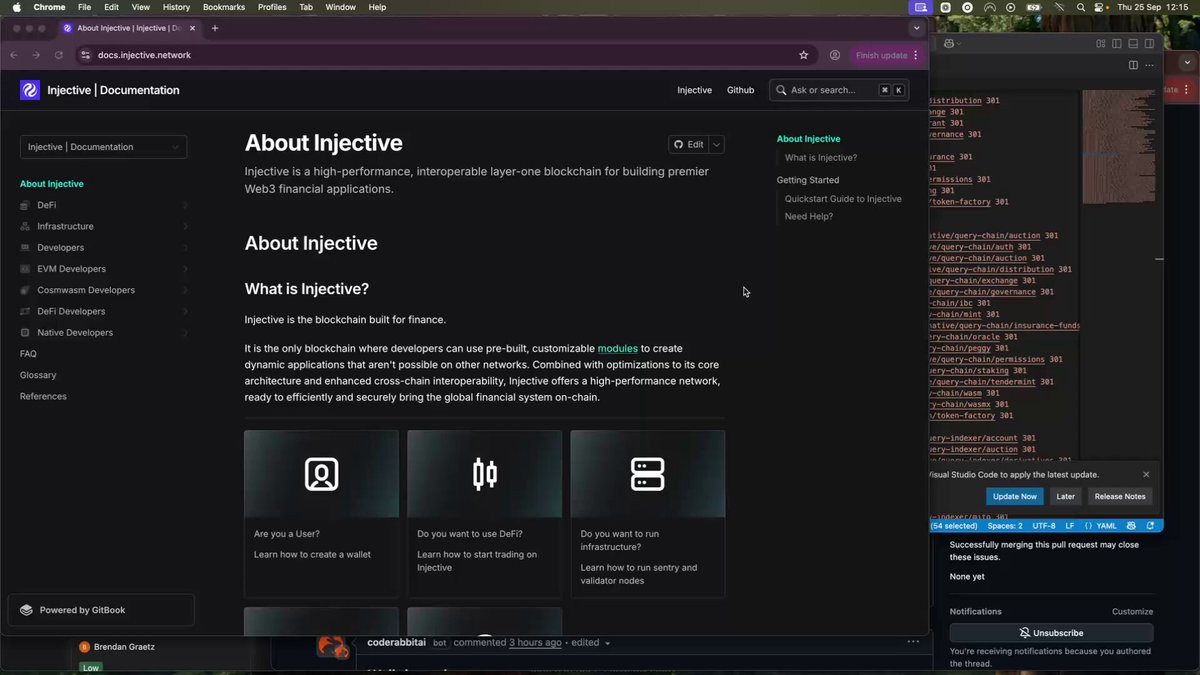The width and height of the screenshot is (1200, 675).
Task: Reload the page in Chrome
Action: [x=59, y=55]
